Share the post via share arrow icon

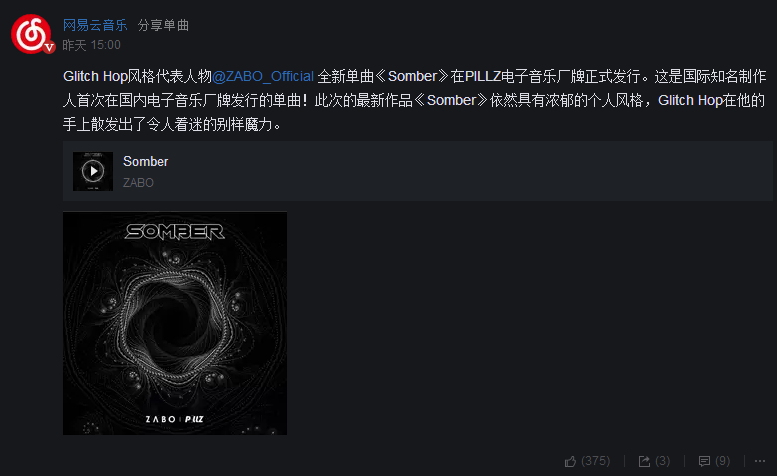click(x=644, y=462)
